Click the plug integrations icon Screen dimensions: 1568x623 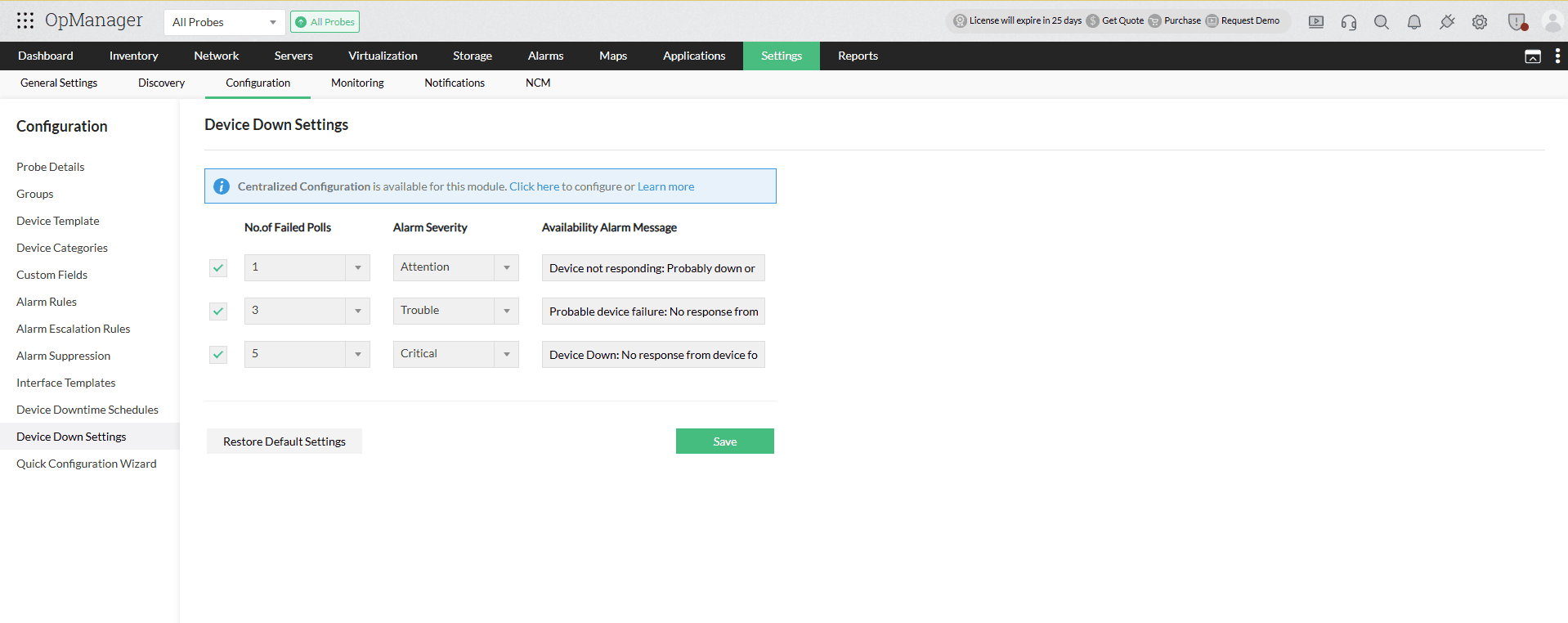pos(1447,22)
